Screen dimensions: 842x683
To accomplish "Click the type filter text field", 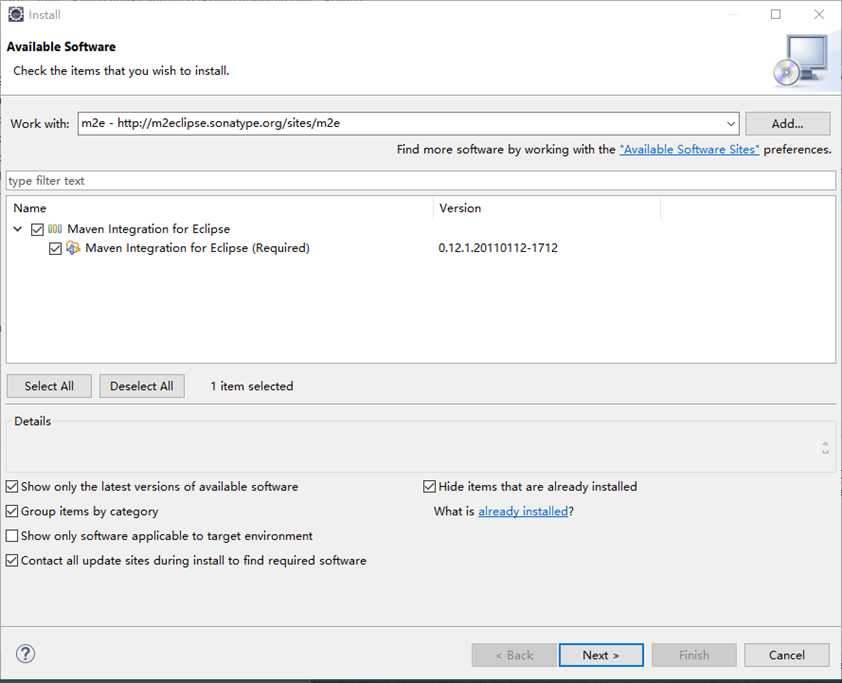I will point(420,180).
